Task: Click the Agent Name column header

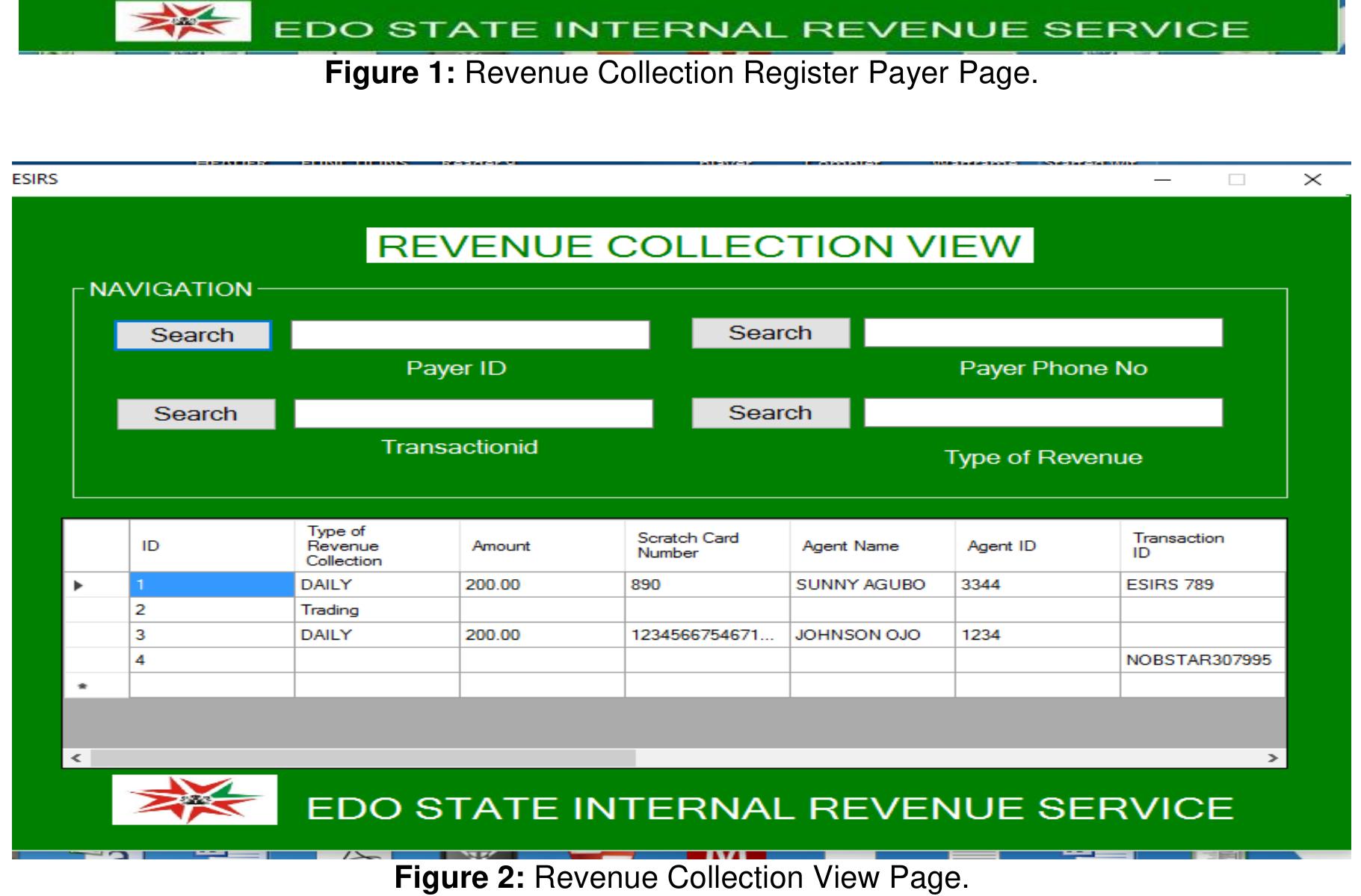Action: point(873,546)
